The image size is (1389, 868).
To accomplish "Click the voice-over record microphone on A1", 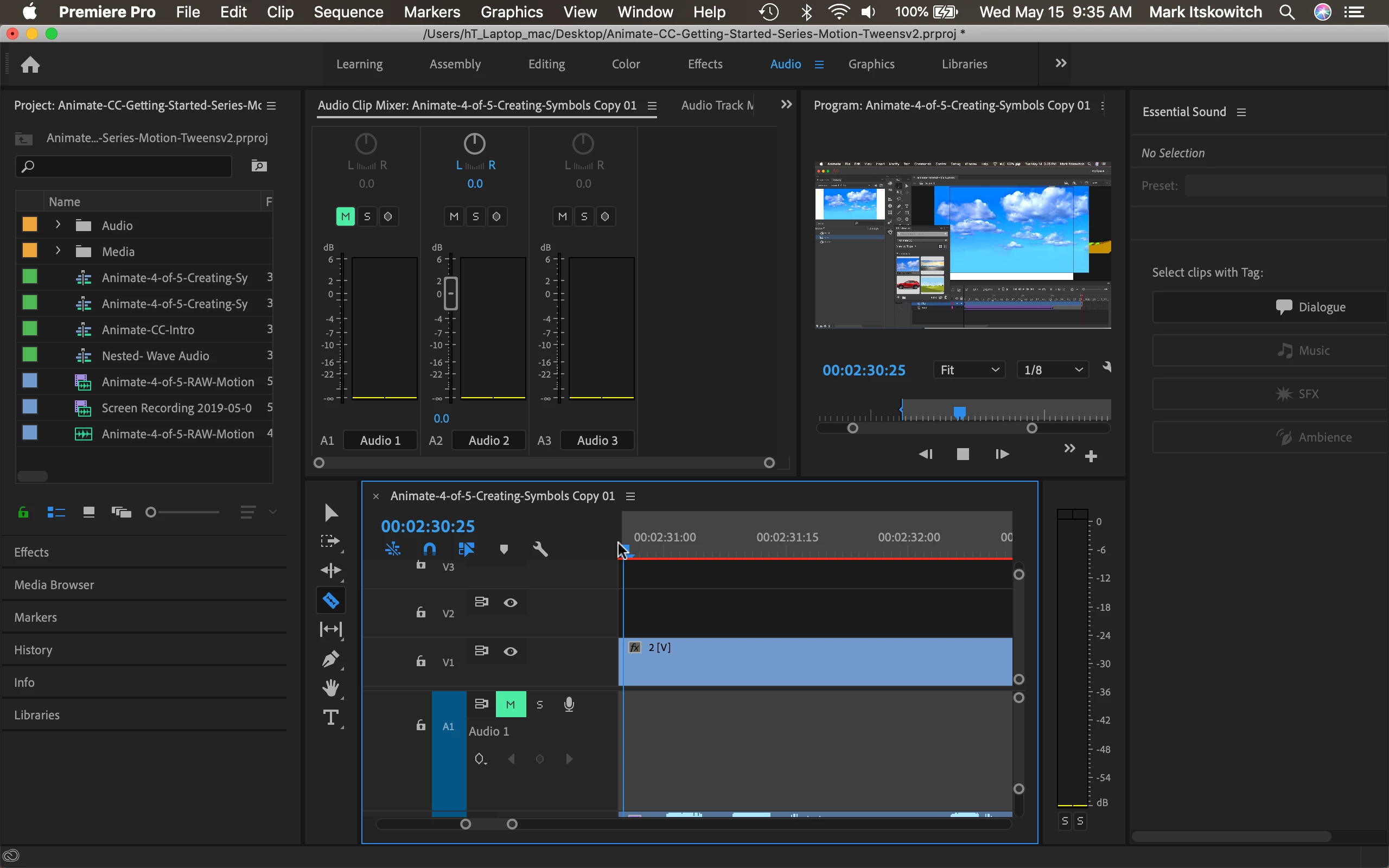I will pyautogui.click(x=569, y=704).
